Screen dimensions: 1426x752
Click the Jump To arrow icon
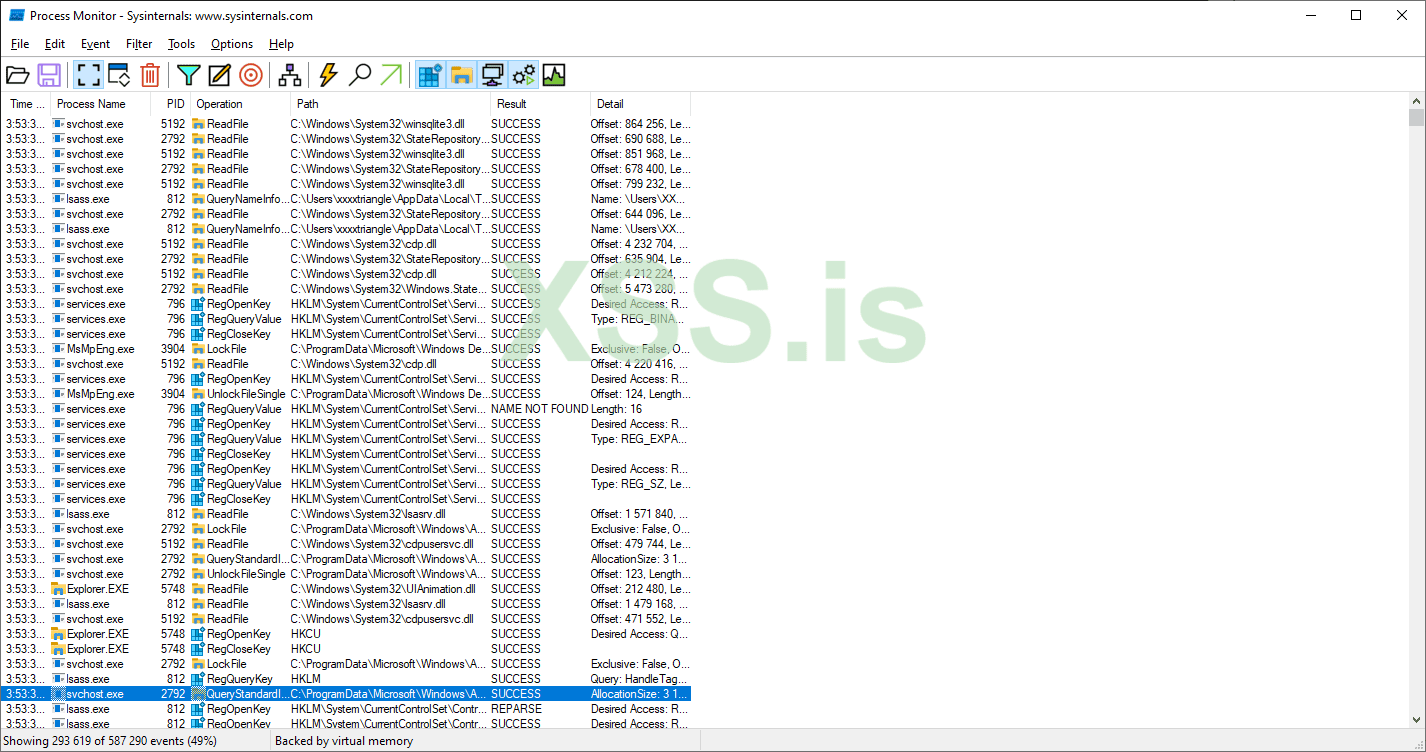coord(391,75)
